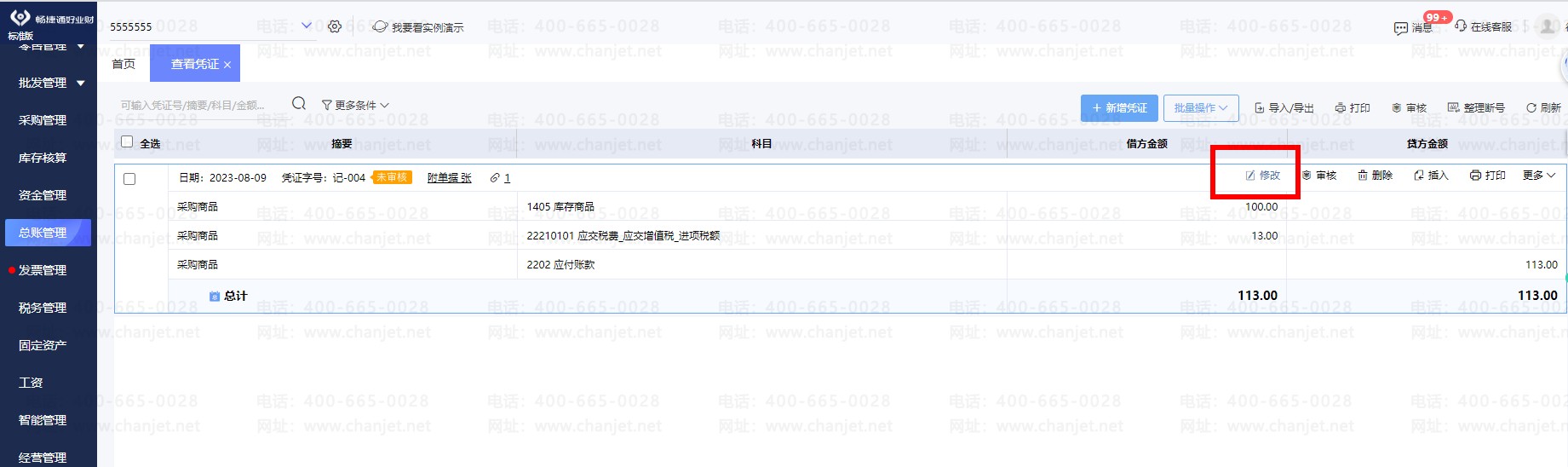
Task: Click the 刷新 refresh button
Action: [1543, 108]
